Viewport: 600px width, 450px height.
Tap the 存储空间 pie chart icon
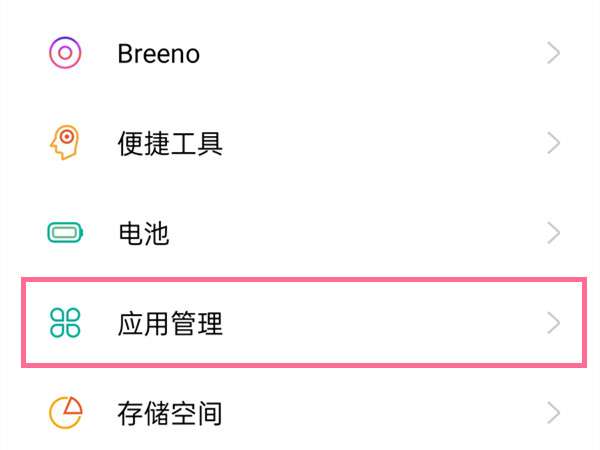coord(65,412)
